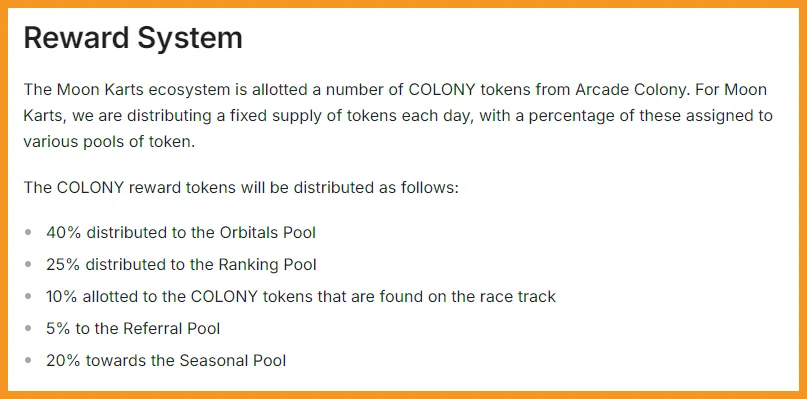Screen dimensions: 807x399
Task: Click the 10% figure in the list
Action: 62,296
